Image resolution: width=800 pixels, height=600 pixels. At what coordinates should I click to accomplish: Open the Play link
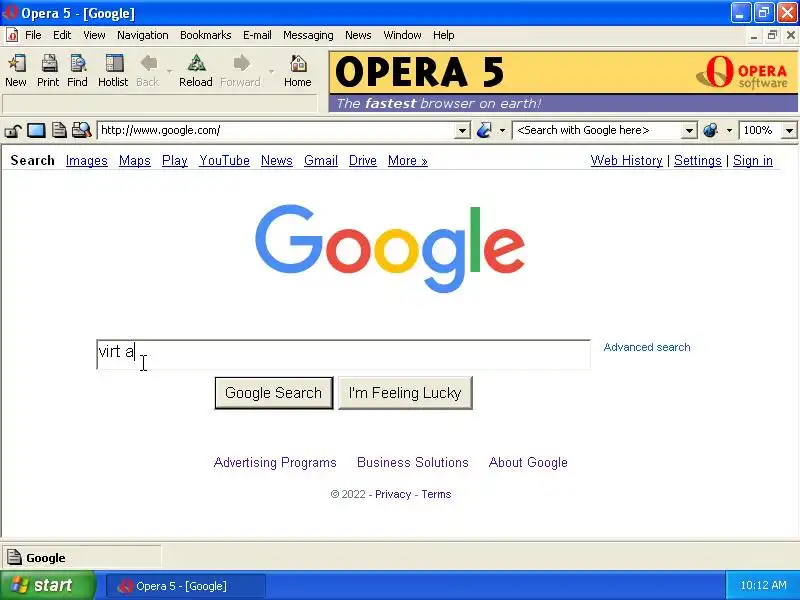click(174, 161)
